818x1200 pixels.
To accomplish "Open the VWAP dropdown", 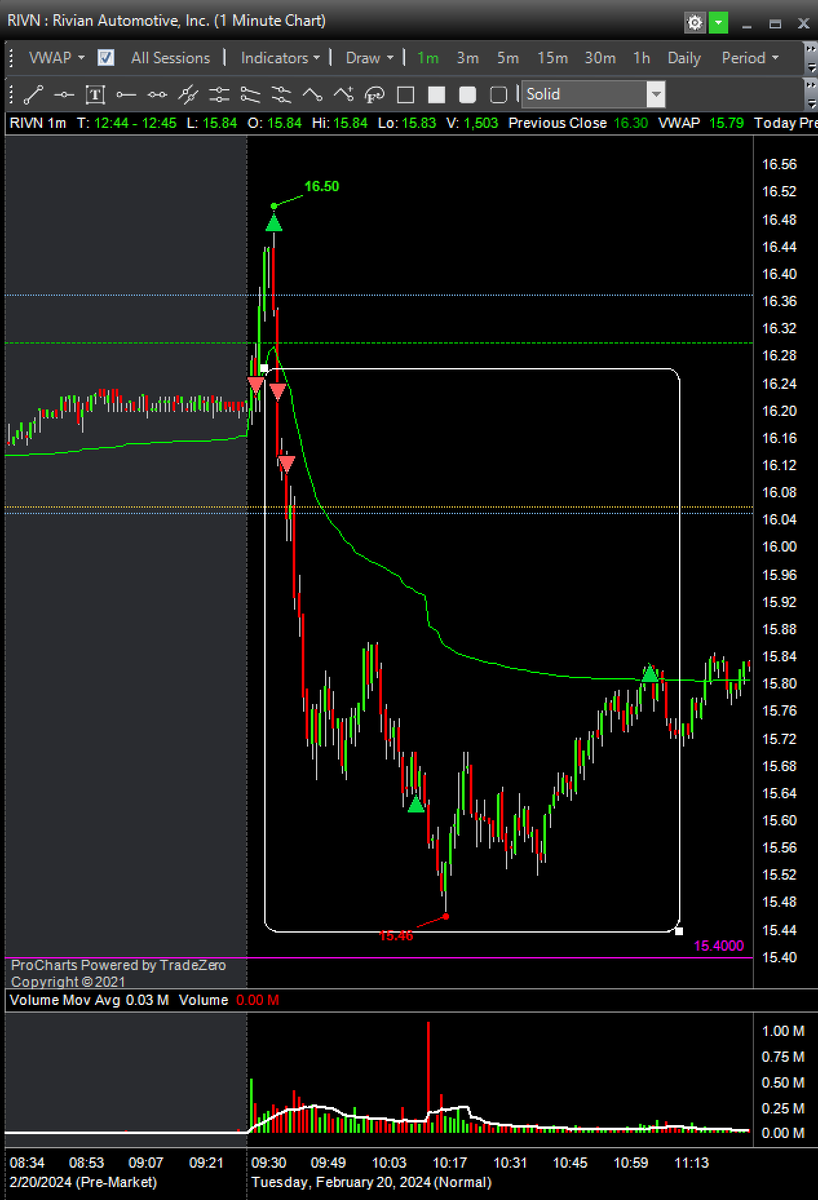I will (57, 58).
